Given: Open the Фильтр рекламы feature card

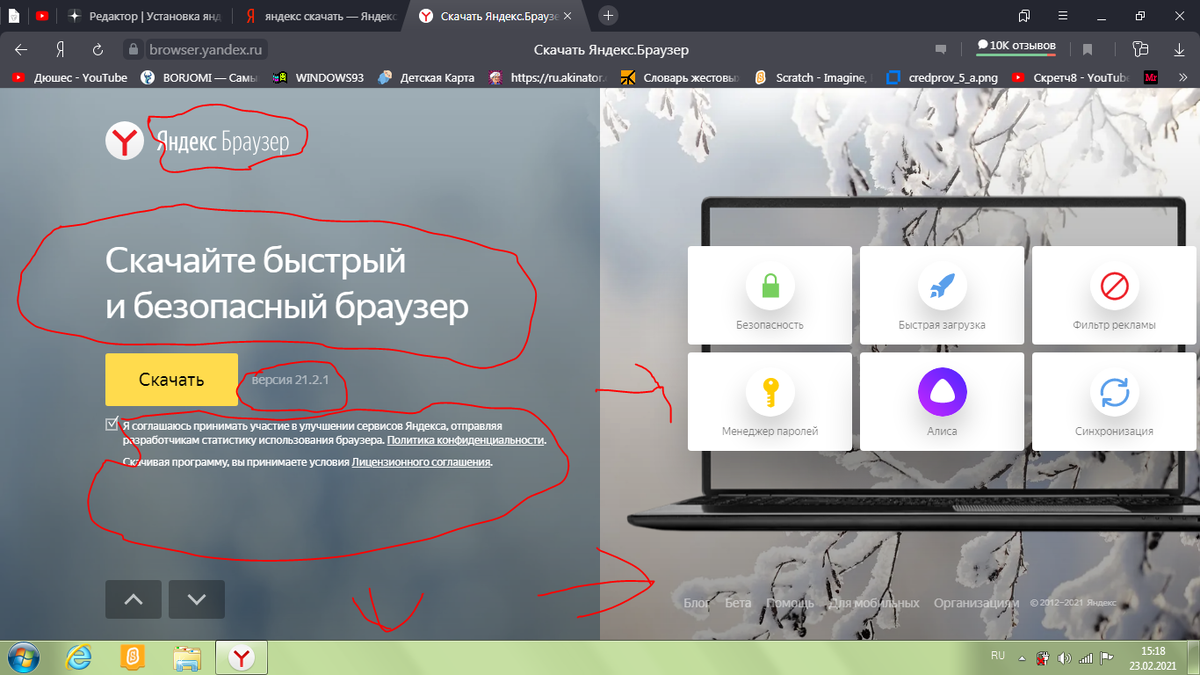Looking at the screenshot, I should 1114,295.
